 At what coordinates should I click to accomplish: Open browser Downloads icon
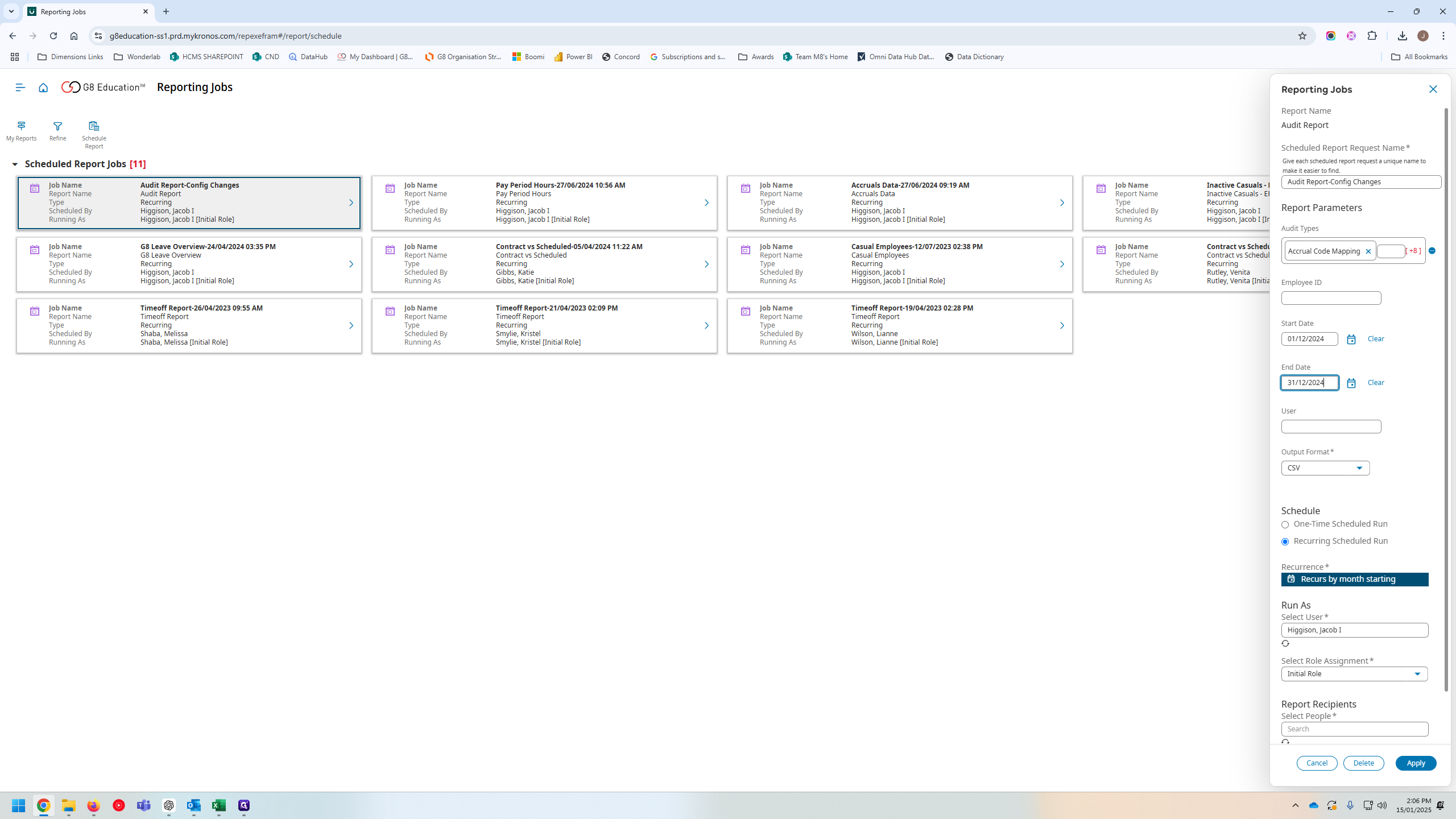point(1402,36)
